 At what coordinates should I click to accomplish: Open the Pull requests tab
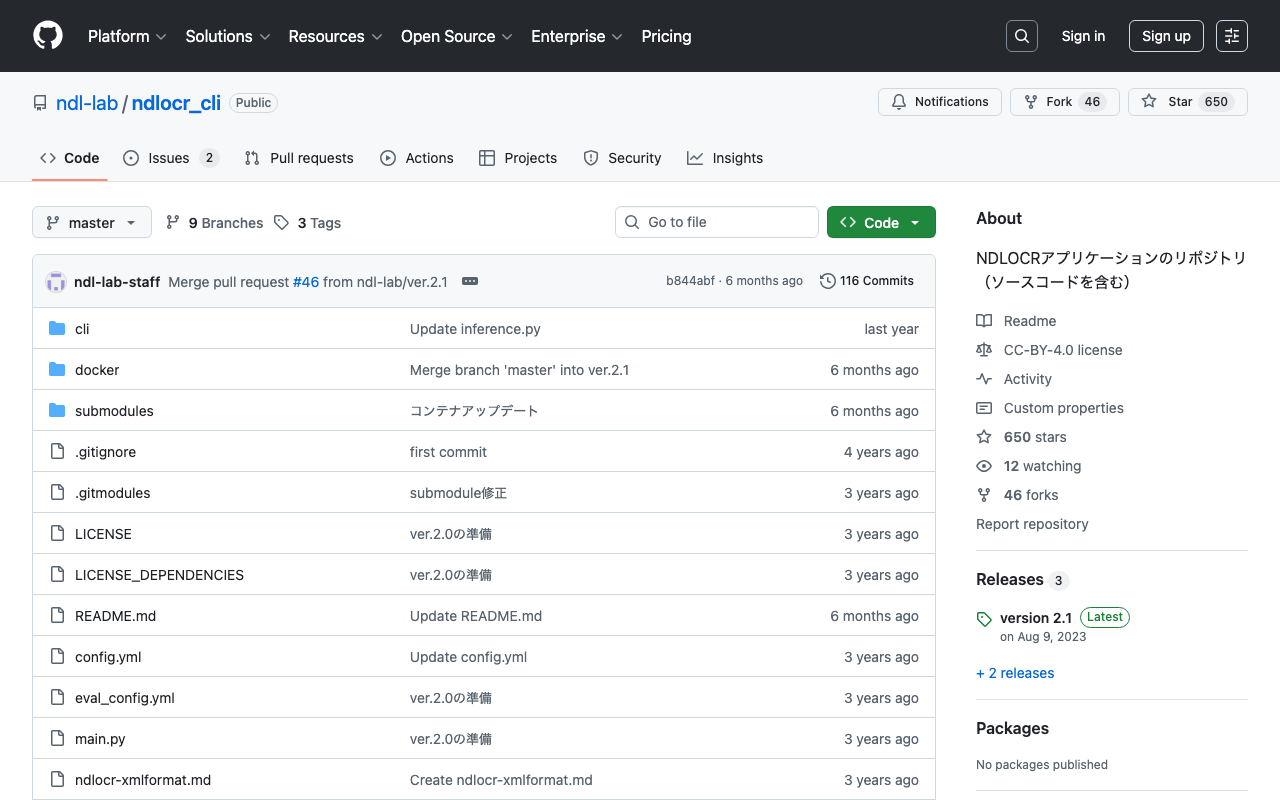click(x=299, y=158)
